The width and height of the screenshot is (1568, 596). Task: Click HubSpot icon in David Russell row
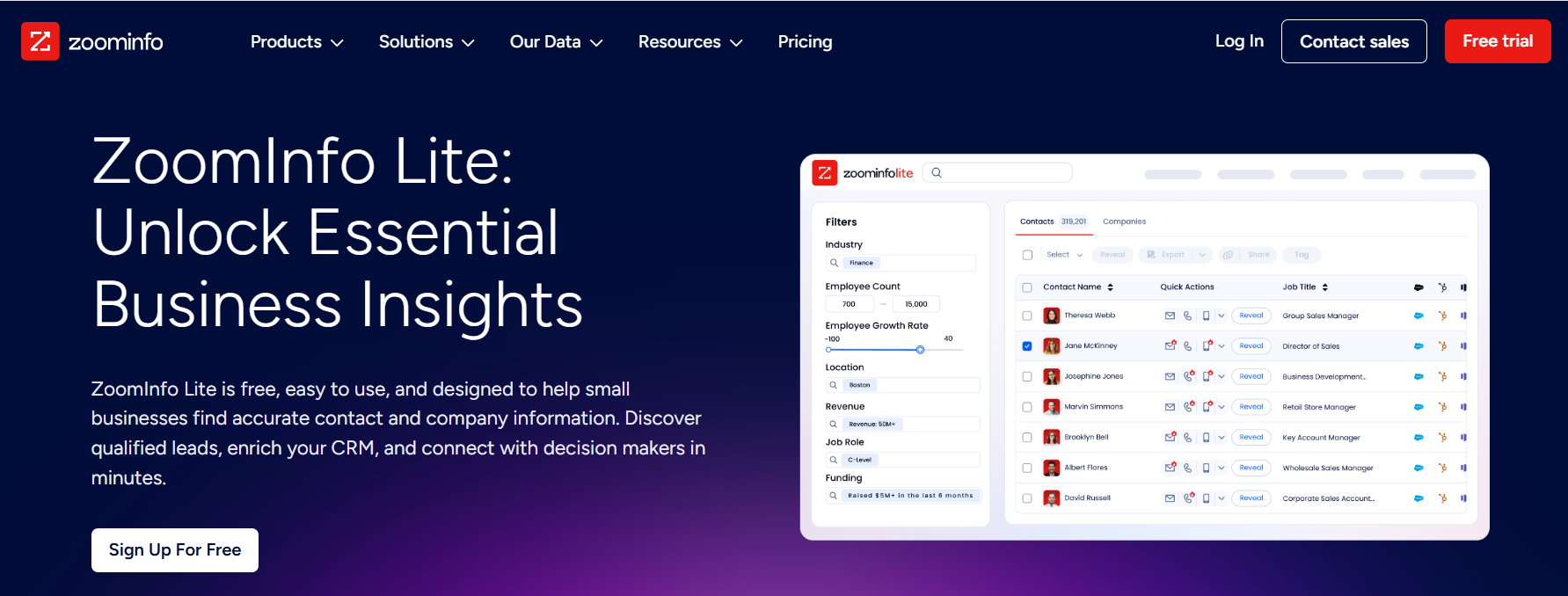coord(1442,498)
